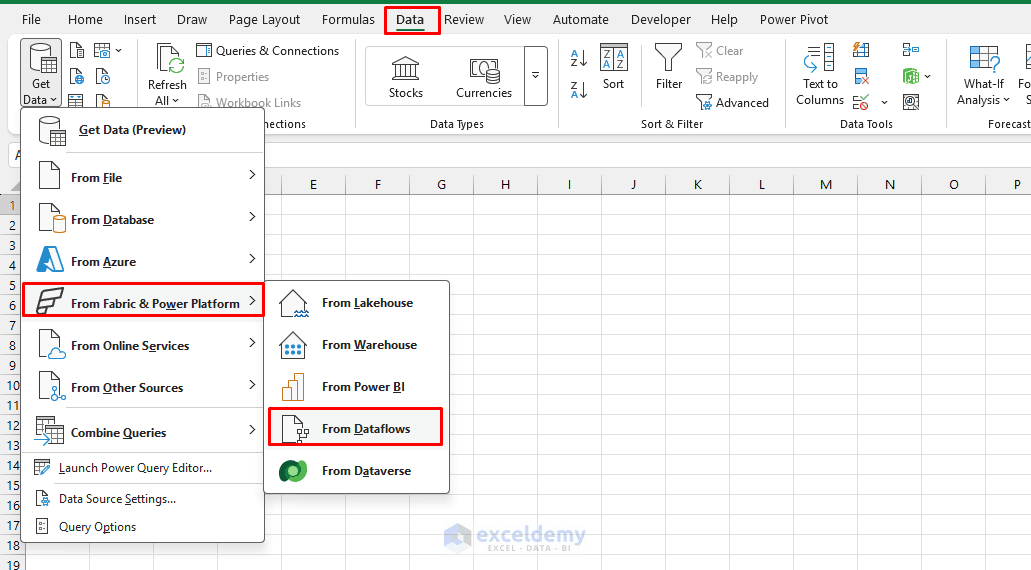Open the File tab

(x=31, y=20)
